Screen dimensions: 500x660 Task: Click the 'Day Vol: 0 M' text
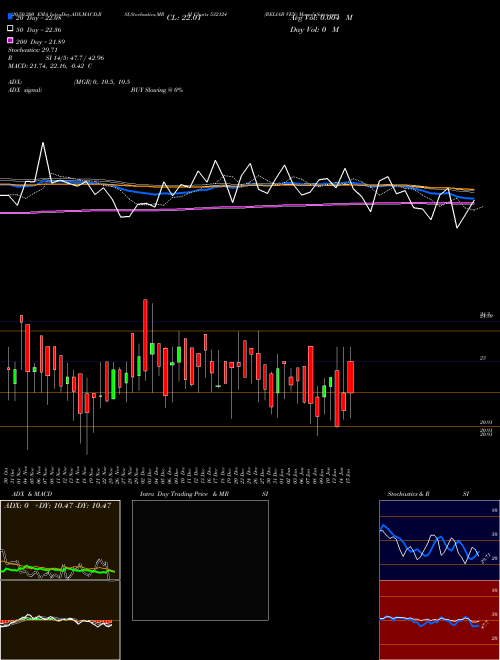(x=314, y=29)
